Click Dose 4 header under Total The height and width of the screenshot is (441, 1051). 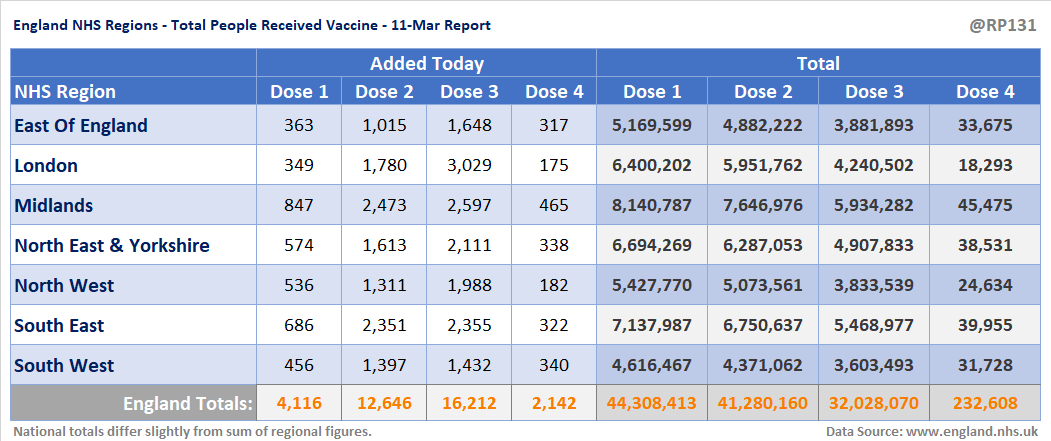(x=985, y=92)
